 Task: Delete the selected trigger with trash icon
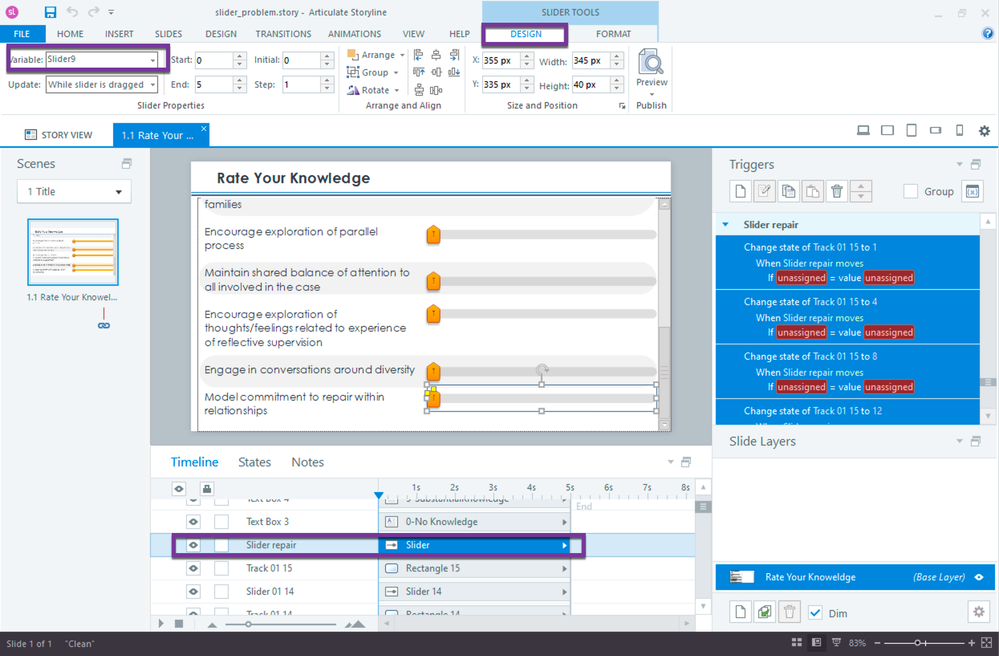coord(837,191)
